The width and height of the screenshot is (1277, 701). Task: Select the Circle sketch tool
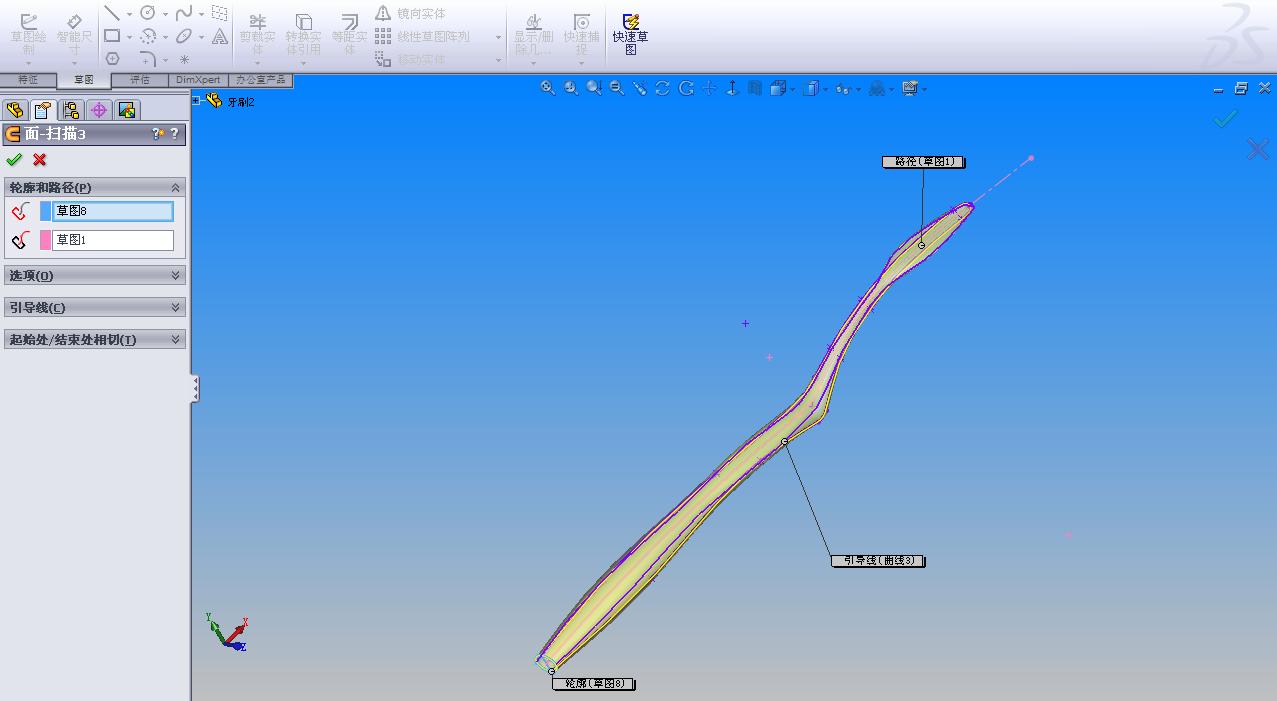coord(148,13)
